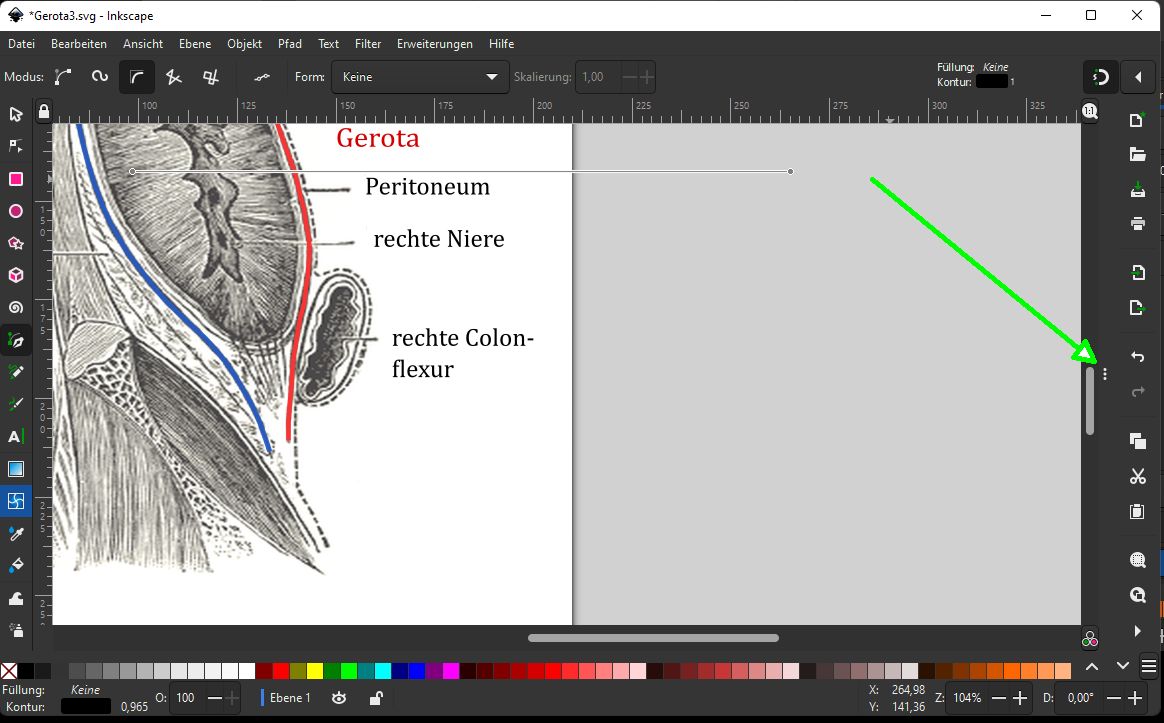This screenshot has width=1164, height=723.
Task: Toggle the snapping control icon
Action: tap(1101, 76)
